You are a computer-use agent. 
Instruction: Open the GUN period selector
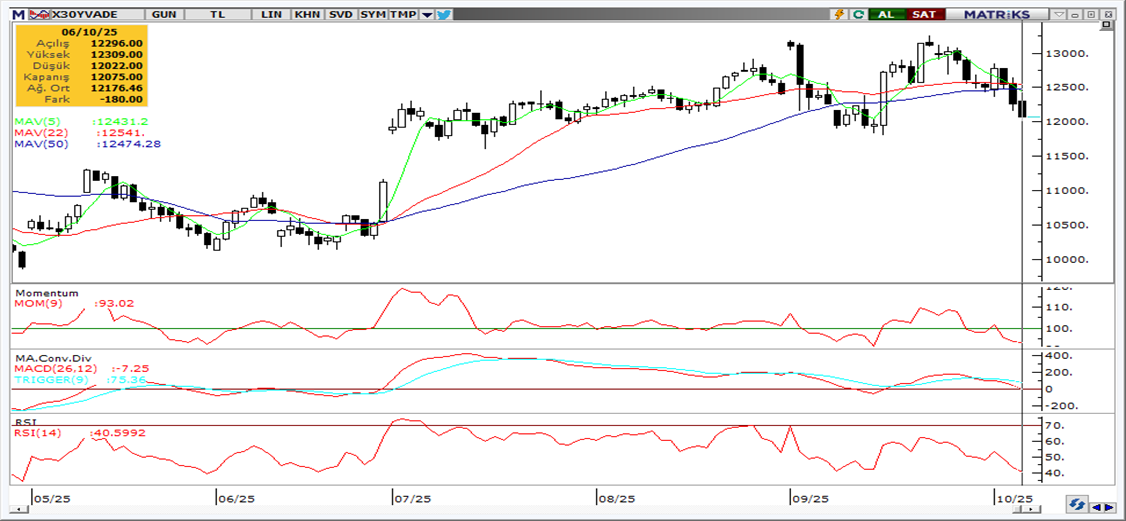point(164,15)
